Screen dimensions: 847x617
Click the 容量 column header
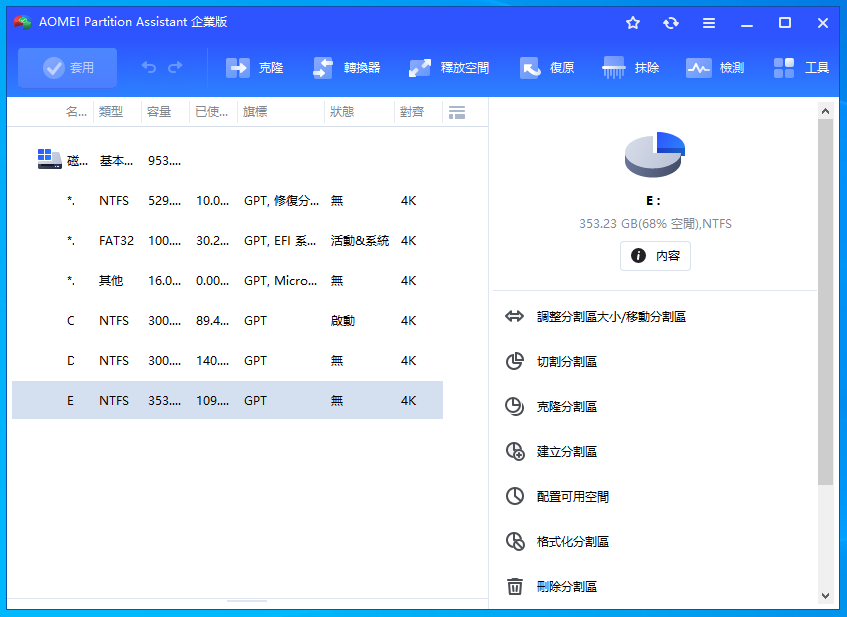pos(158,112)
